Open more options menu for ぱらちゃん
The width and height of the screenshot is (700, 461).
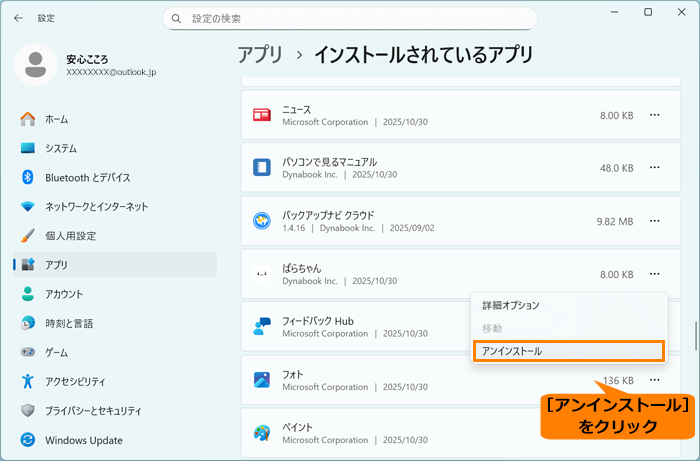click(654, 274)
